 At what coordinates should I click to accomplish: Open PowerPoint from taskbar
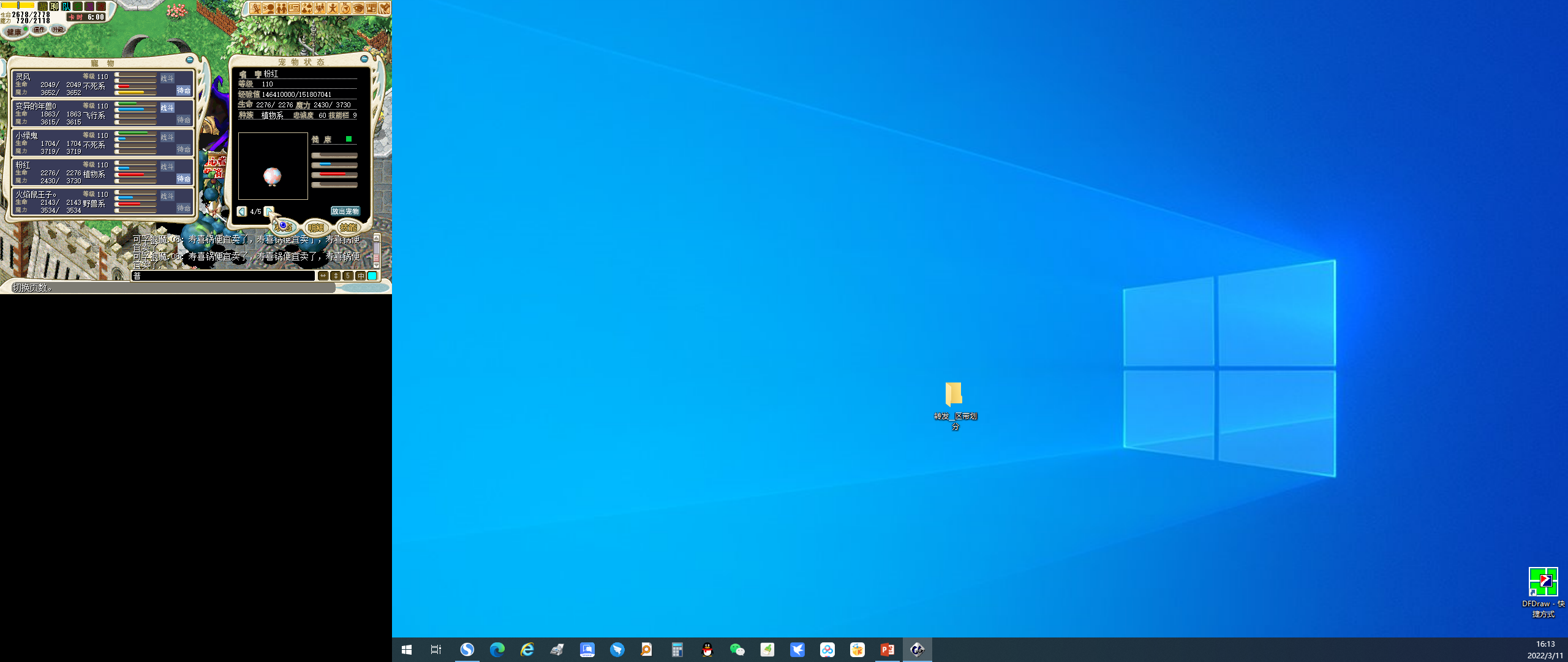887,650
